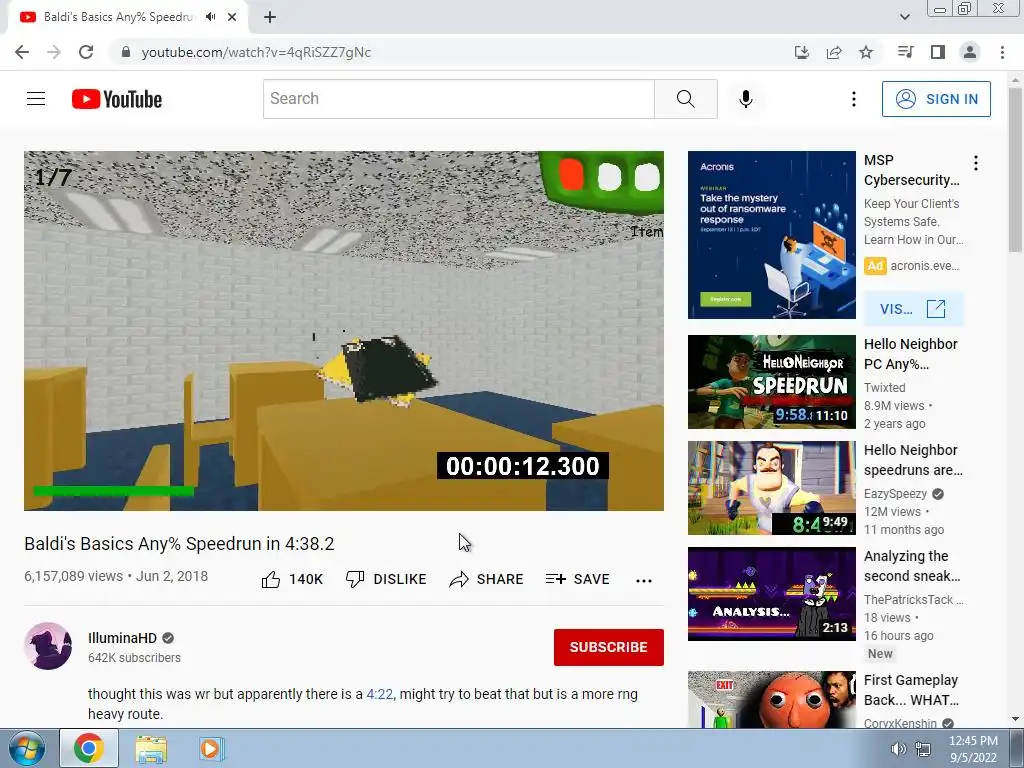Open IlluminaHD channel avatar
Viewport: 1024px width, 768px height.
[x=48, y=646]
